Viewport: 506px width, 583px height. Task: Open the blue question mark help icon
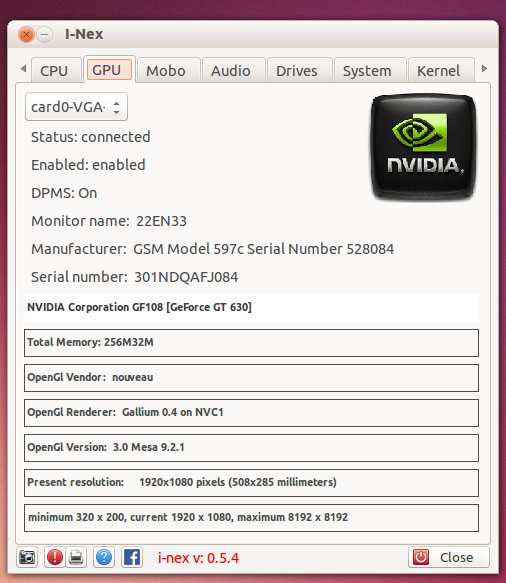click(x=104, y=557)
